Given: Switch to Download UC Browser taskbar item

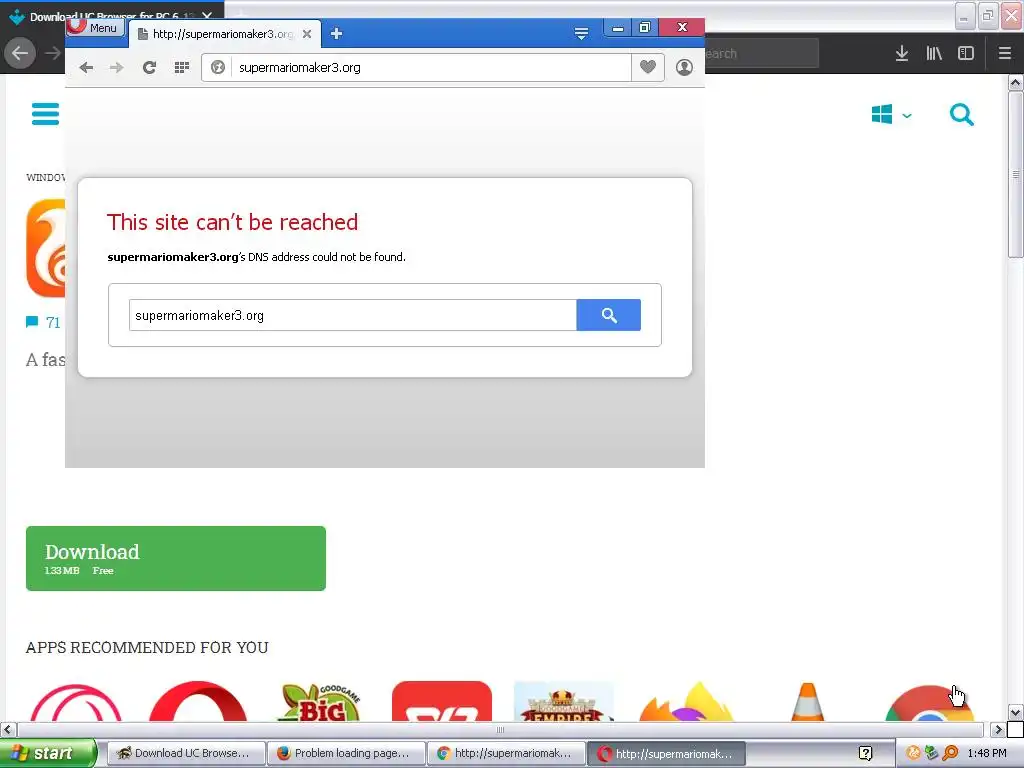Looking at the screenshot, I should tap(185, 753).
